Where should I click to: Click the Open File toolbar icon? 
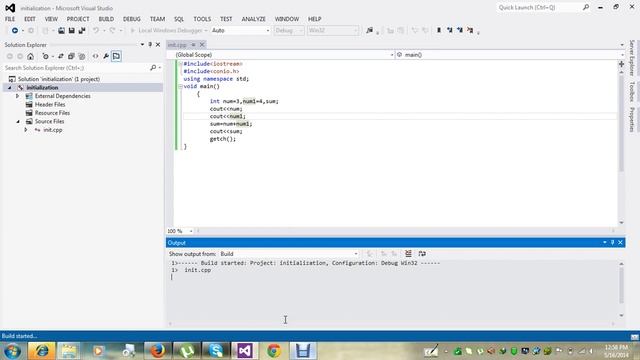[61, 31]
